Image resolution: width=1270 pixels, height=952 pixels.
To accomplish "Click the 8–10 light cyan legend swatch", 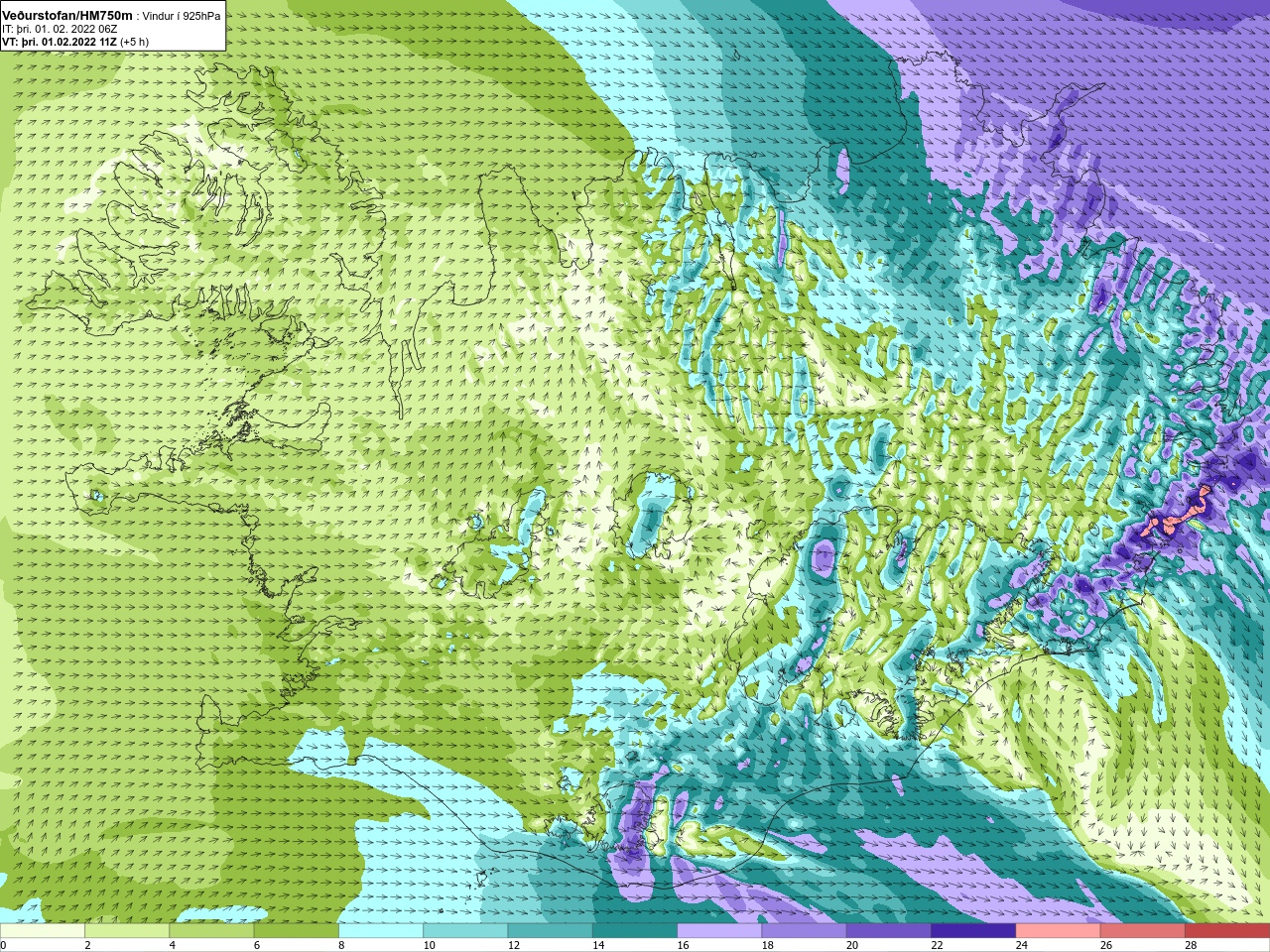I will 381,931.
